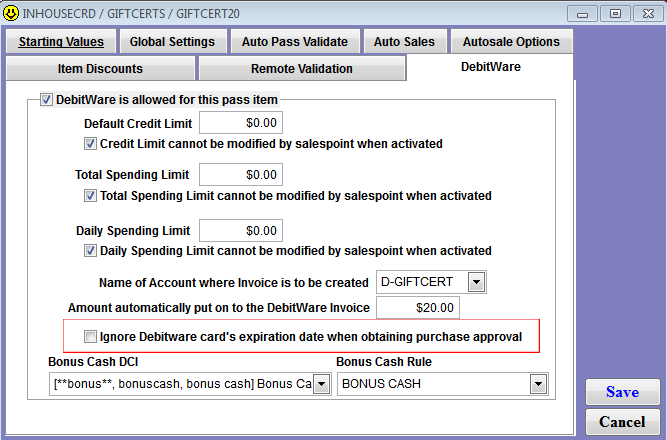Maximize the GIFTCERT20 window
The image size is (667, 440).
(615, 14)
